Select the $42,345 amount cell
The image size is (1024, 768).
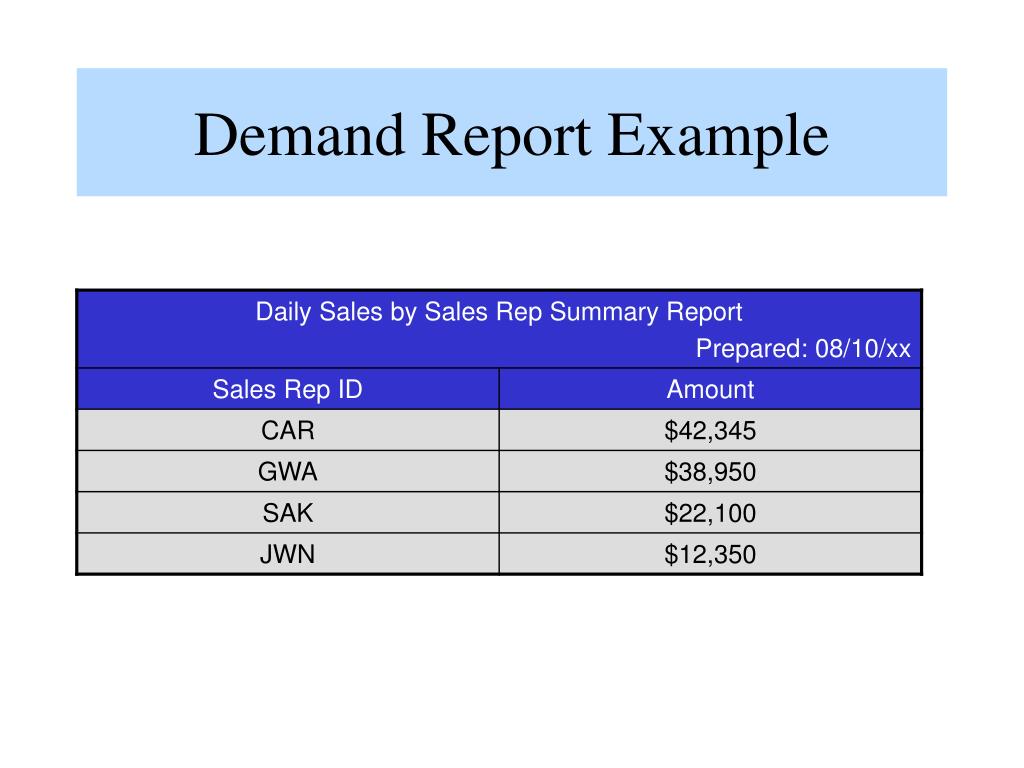click(x=710, y=430)
